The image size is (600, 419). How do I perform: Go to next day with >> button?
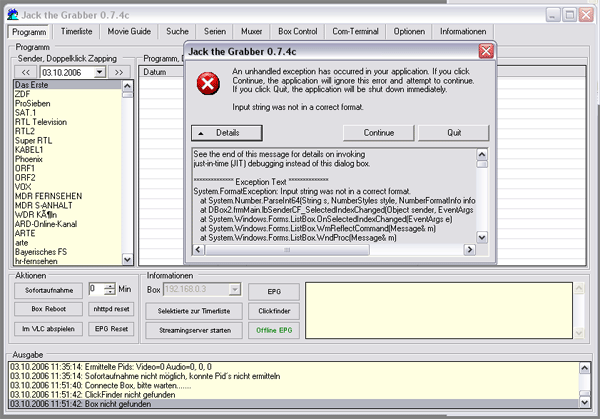pyautogui.click(x=118, y=73)
